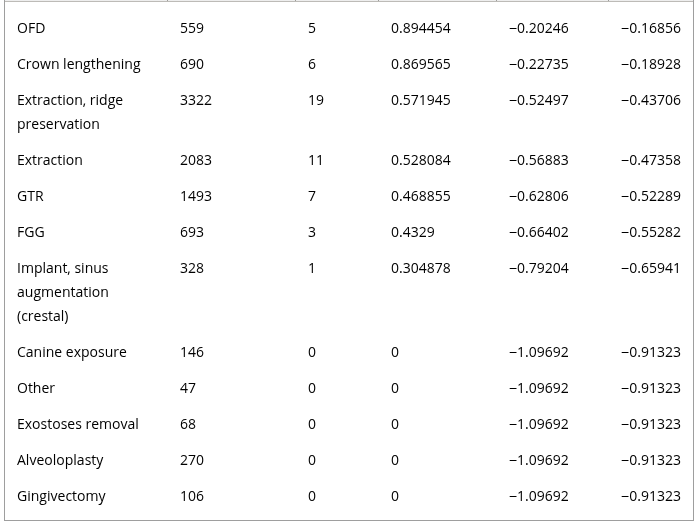The height and width of the screenshot is (525, 695).
Task: Click the Extraction, ridge preservation label
Action: click(x=70, y=112)
